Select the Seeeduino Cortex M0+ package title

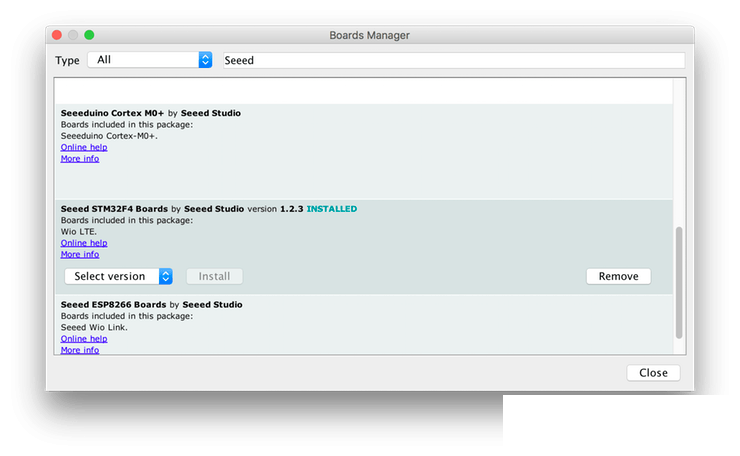(x=112, y=113)
